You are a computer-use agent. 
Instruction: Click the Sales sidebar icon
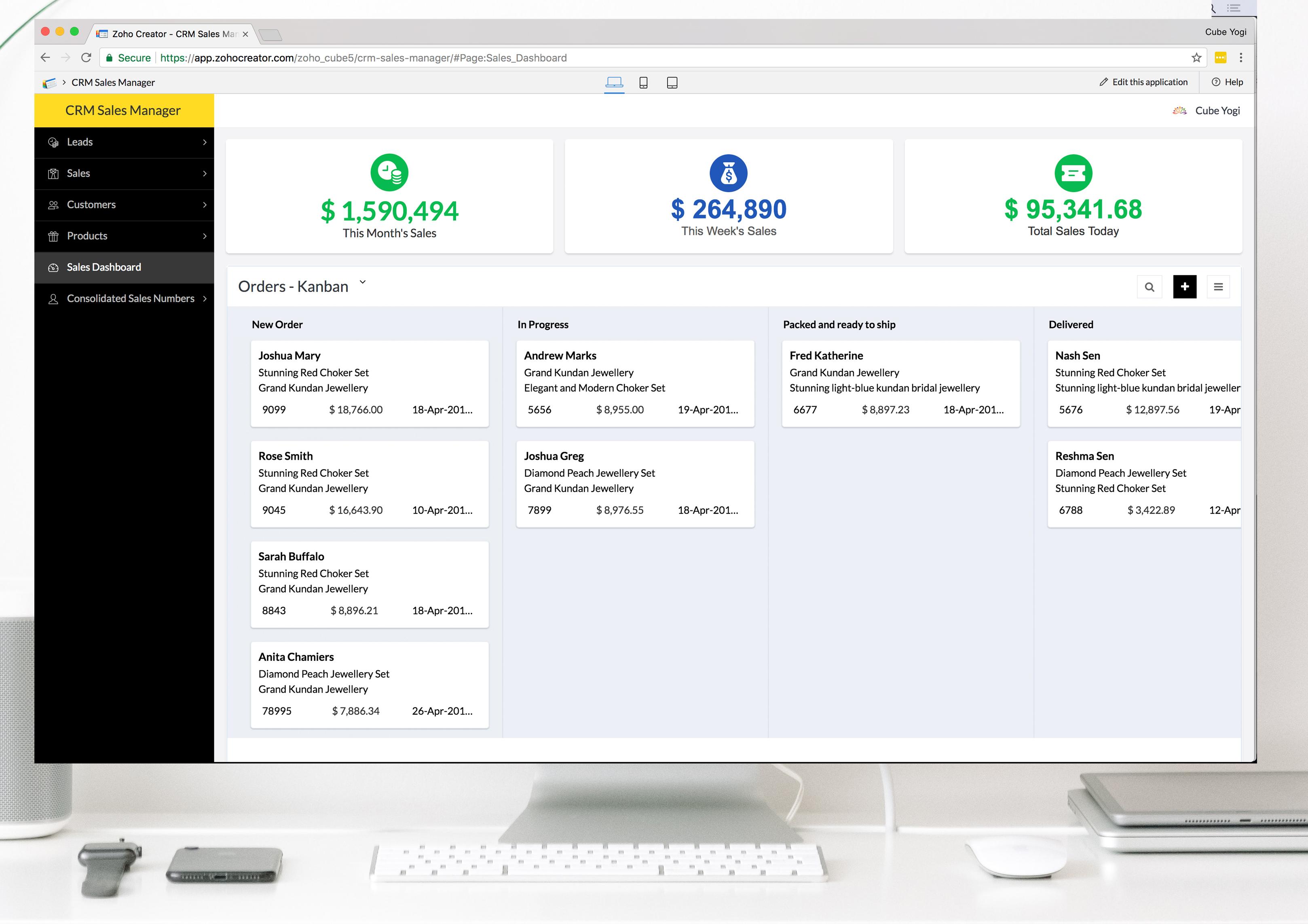click(x=53, y=174)
